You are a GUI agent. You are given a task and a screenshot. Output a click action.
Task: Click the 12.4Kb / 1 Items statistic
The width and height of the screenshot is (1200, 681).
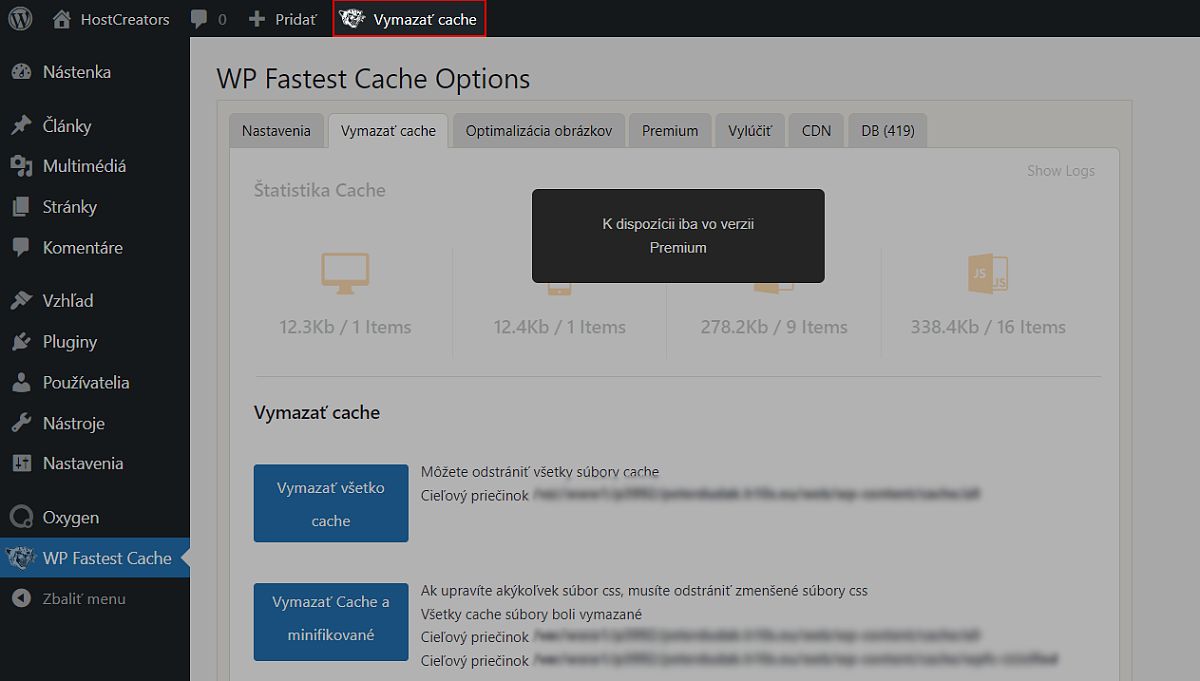pyautogui.click(x=560, y=327)
